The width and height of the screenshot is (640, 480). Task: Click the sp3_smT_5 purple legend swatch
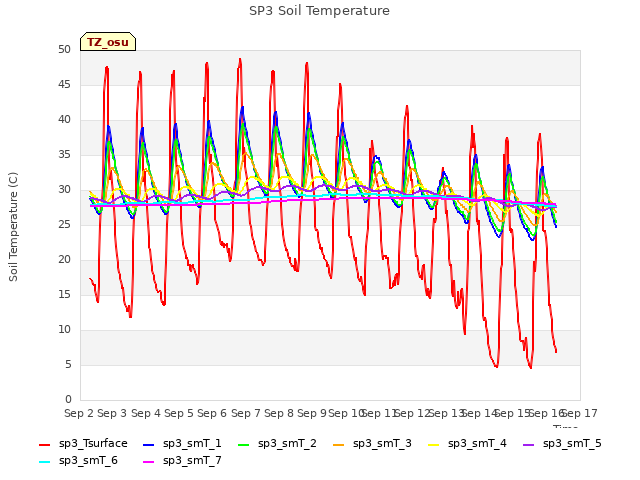529,444
